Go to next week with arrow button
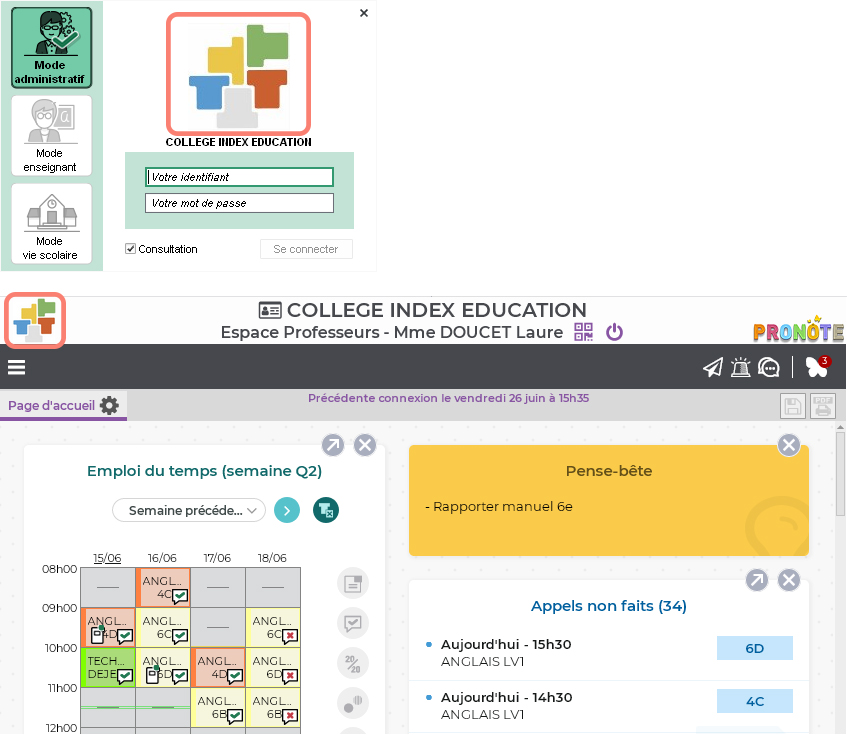The height and width of the screenshot is (735, 847). pyautogui.click(x=287, y=510)
